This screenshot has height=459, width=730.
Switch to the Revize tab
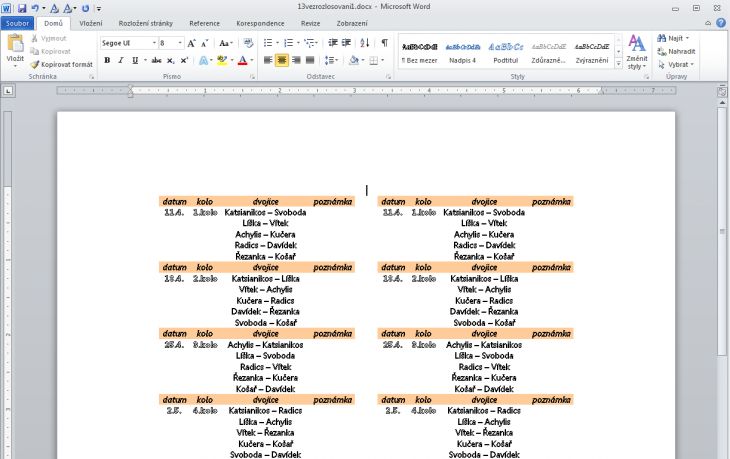coord(310,23)
